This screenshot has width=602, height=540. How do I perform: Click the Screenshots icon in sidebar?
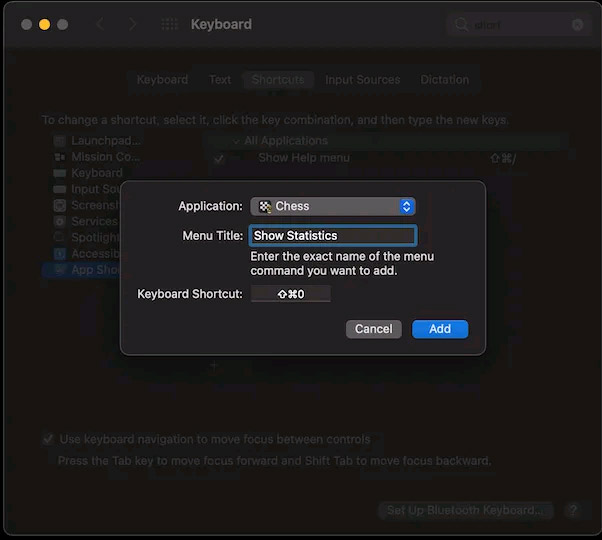60,205
